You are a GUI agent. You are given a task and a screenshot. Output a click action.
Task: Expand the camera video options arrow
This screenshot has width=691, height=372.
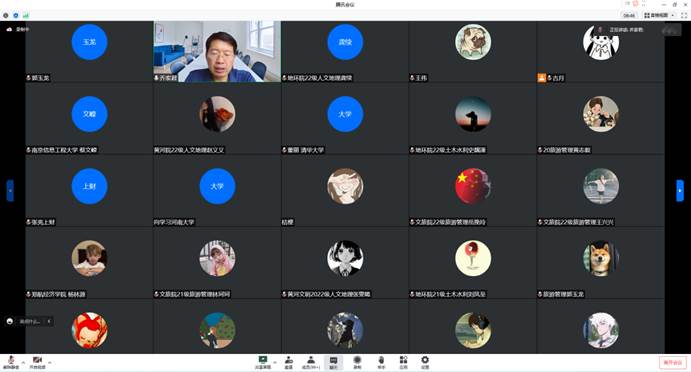(50, 362)
